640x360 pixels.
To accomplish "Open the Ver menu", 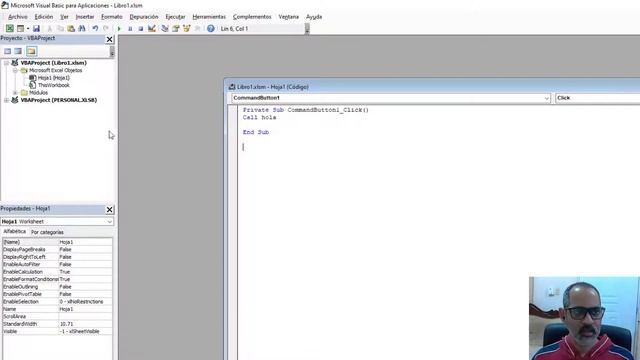I will 64,17.
